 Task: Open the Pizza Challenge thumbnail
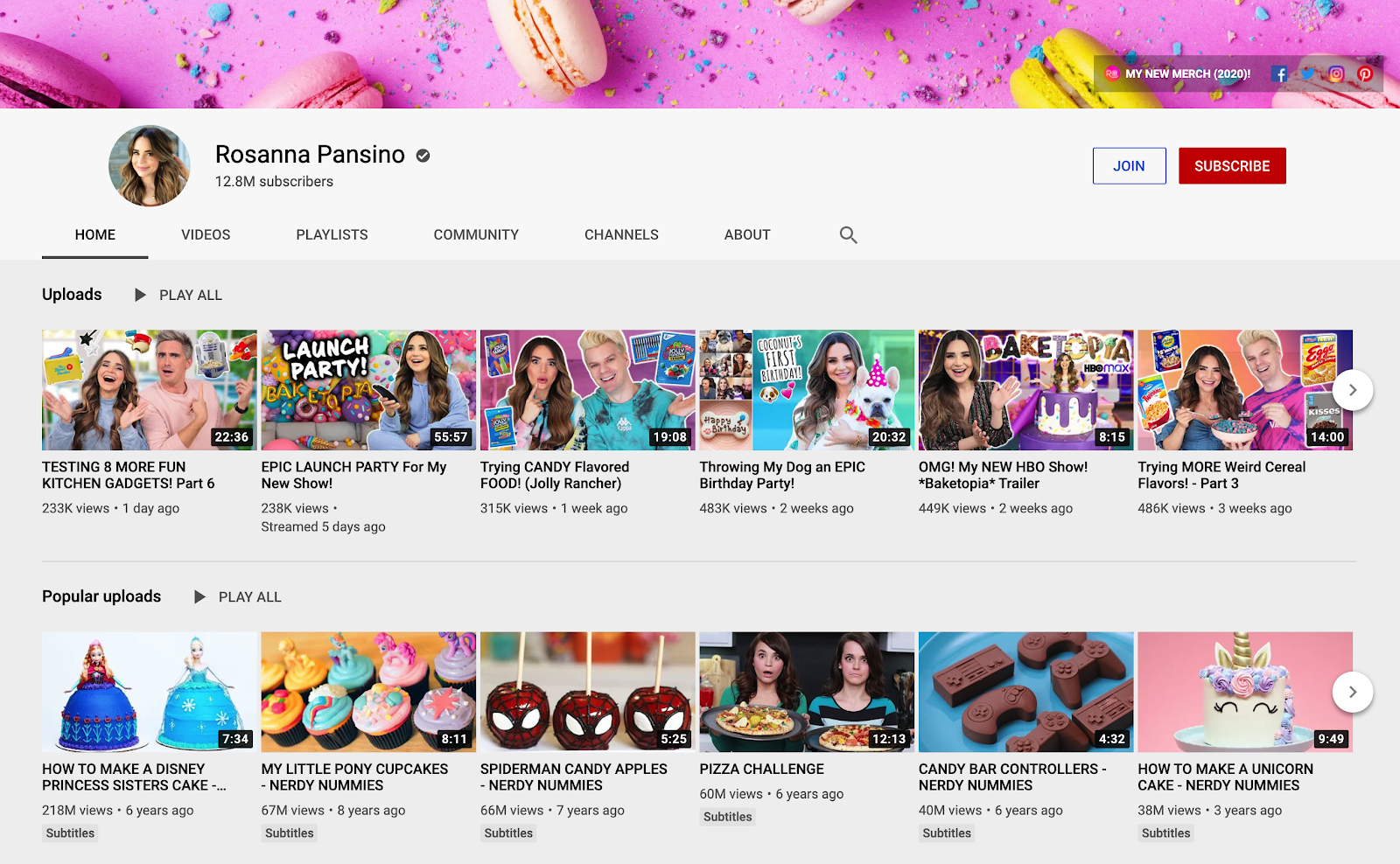(807, 692)
